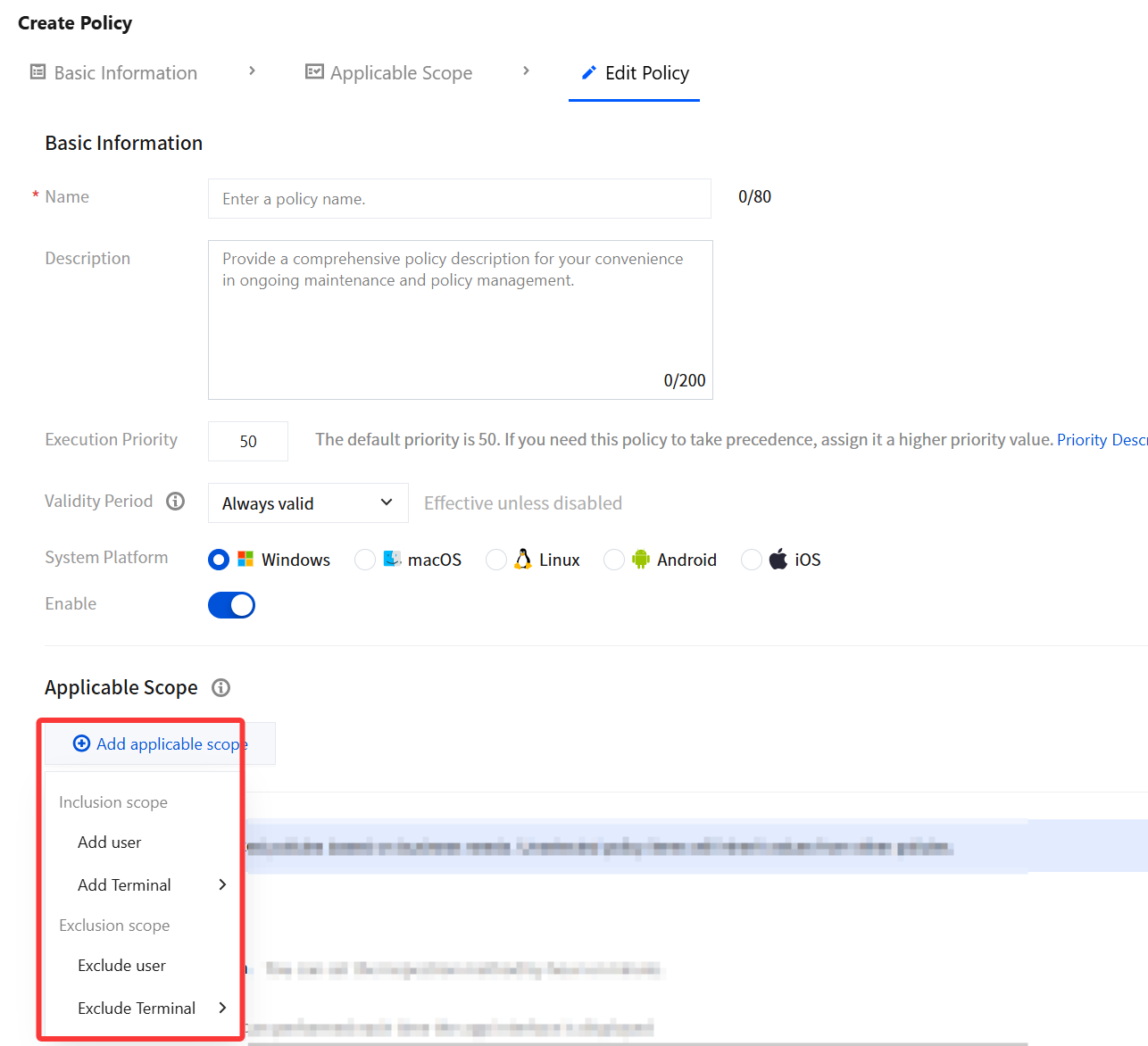
Task: Click the Edit Policy pencil icon
Action: 589,72
